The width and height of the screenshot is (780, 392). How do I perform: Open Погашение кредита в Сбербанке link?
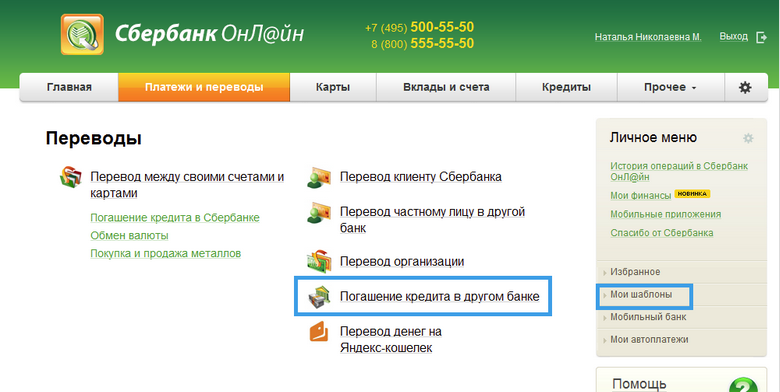tap(175, 218)
